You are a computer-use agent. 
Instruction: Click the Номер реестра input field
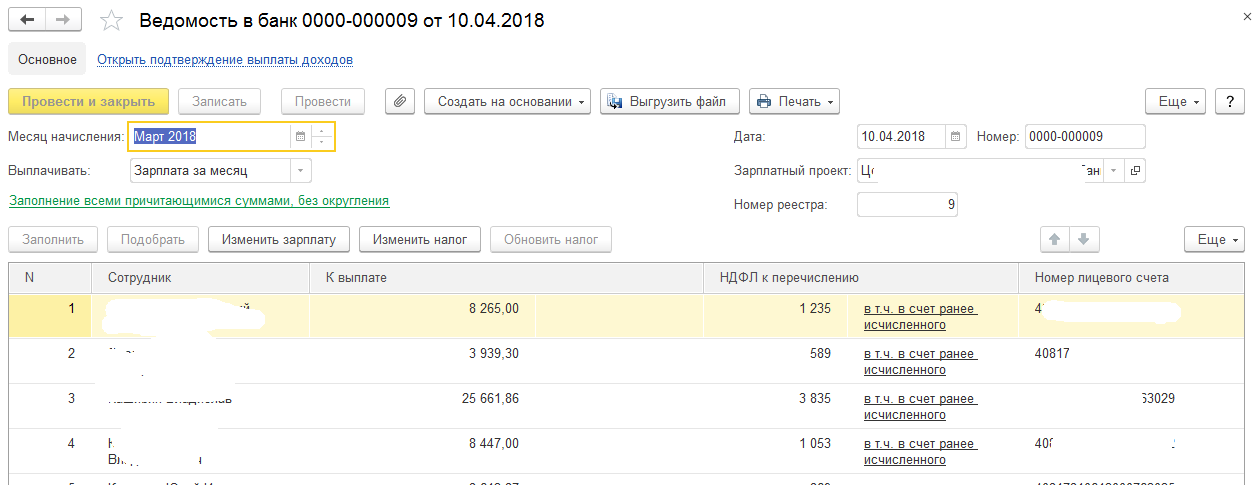point(907,205)
